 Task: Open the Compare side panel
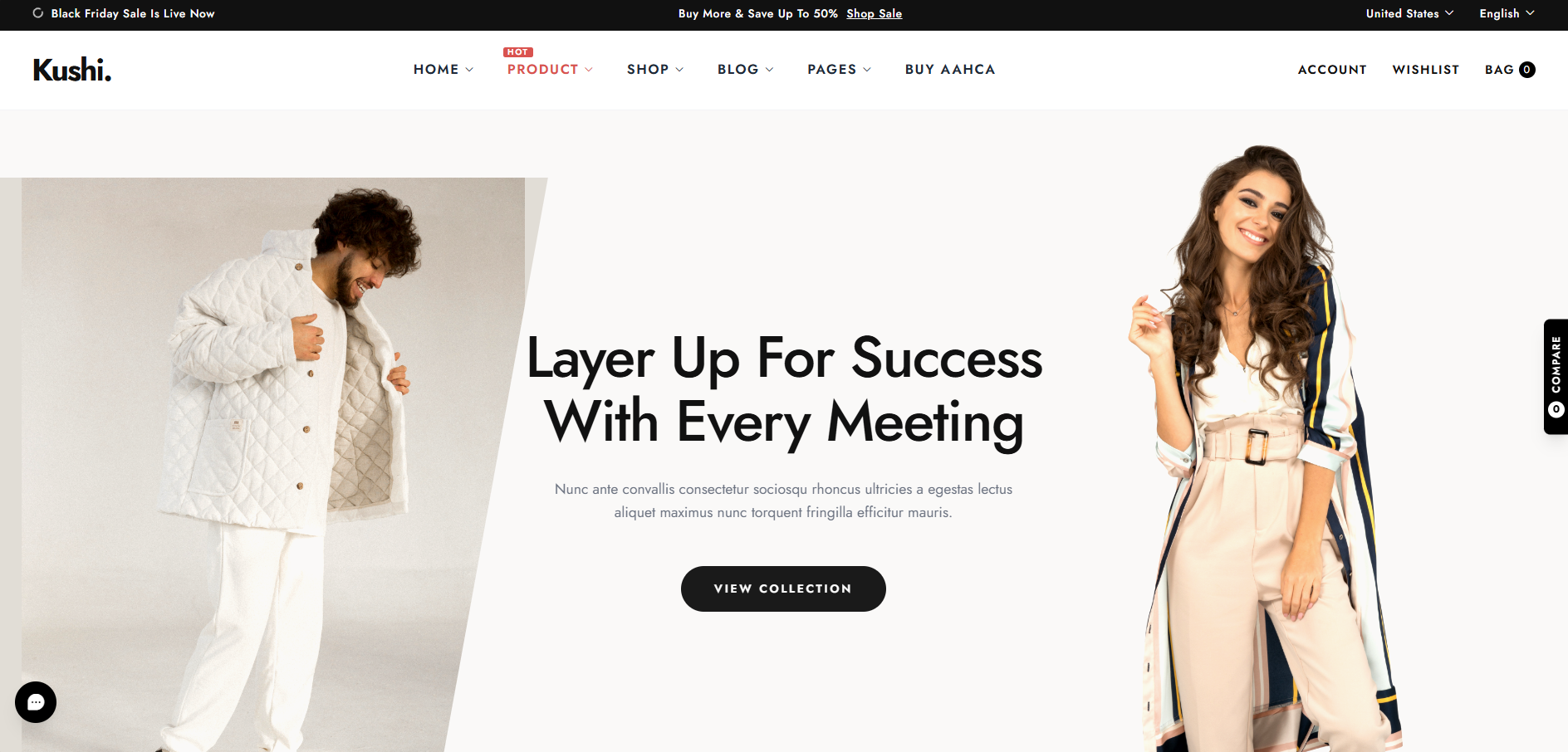tap(1556, 376)
